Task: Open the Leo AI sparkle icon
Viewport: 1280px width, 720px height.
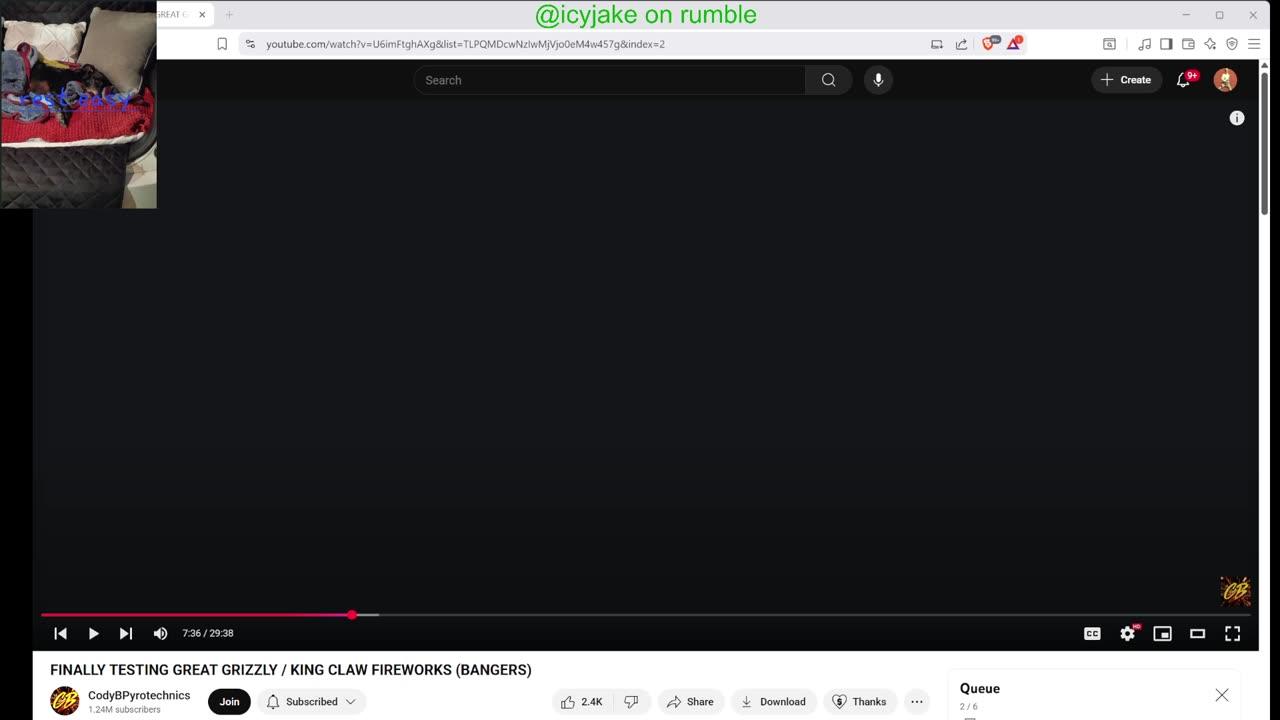Action: tap(1210, 44)
